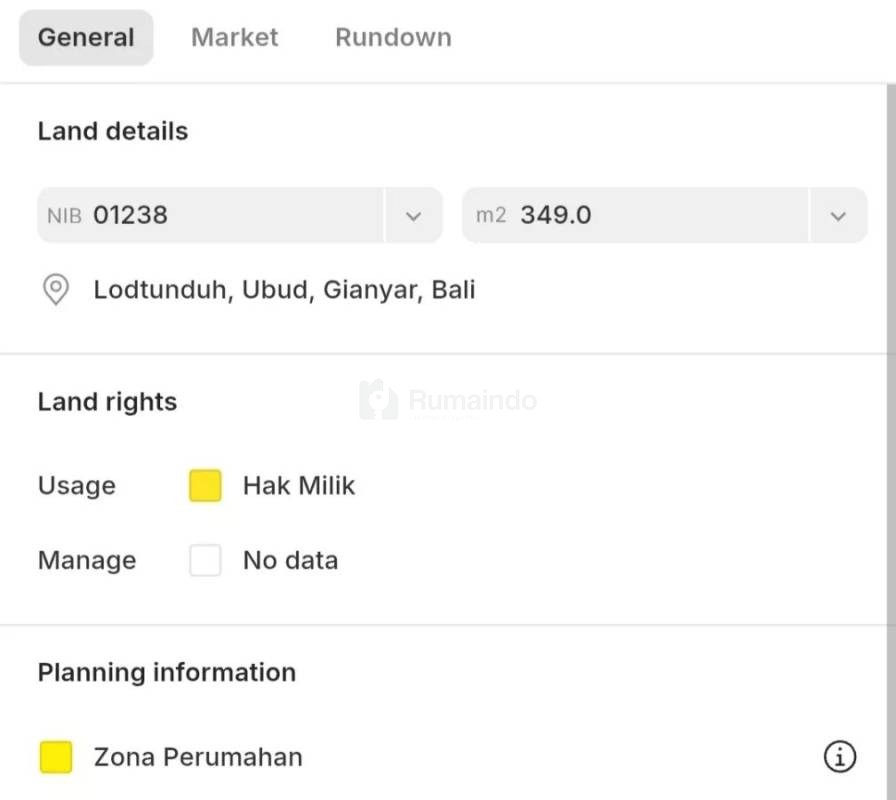Screen dimensions: 896x800
Task: Click the Lodtunduh, Ubud, Gianyar address text
Action: coord(284,291)
